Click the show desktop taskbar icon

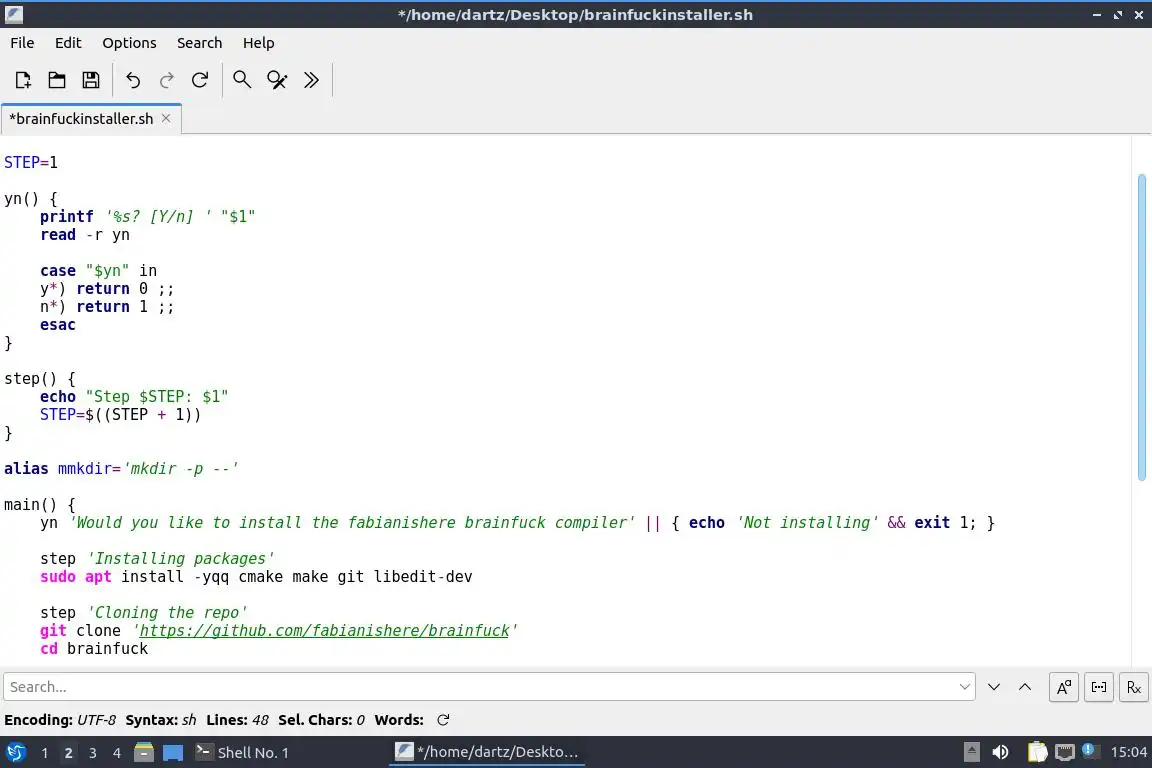(x=173, y=753)
